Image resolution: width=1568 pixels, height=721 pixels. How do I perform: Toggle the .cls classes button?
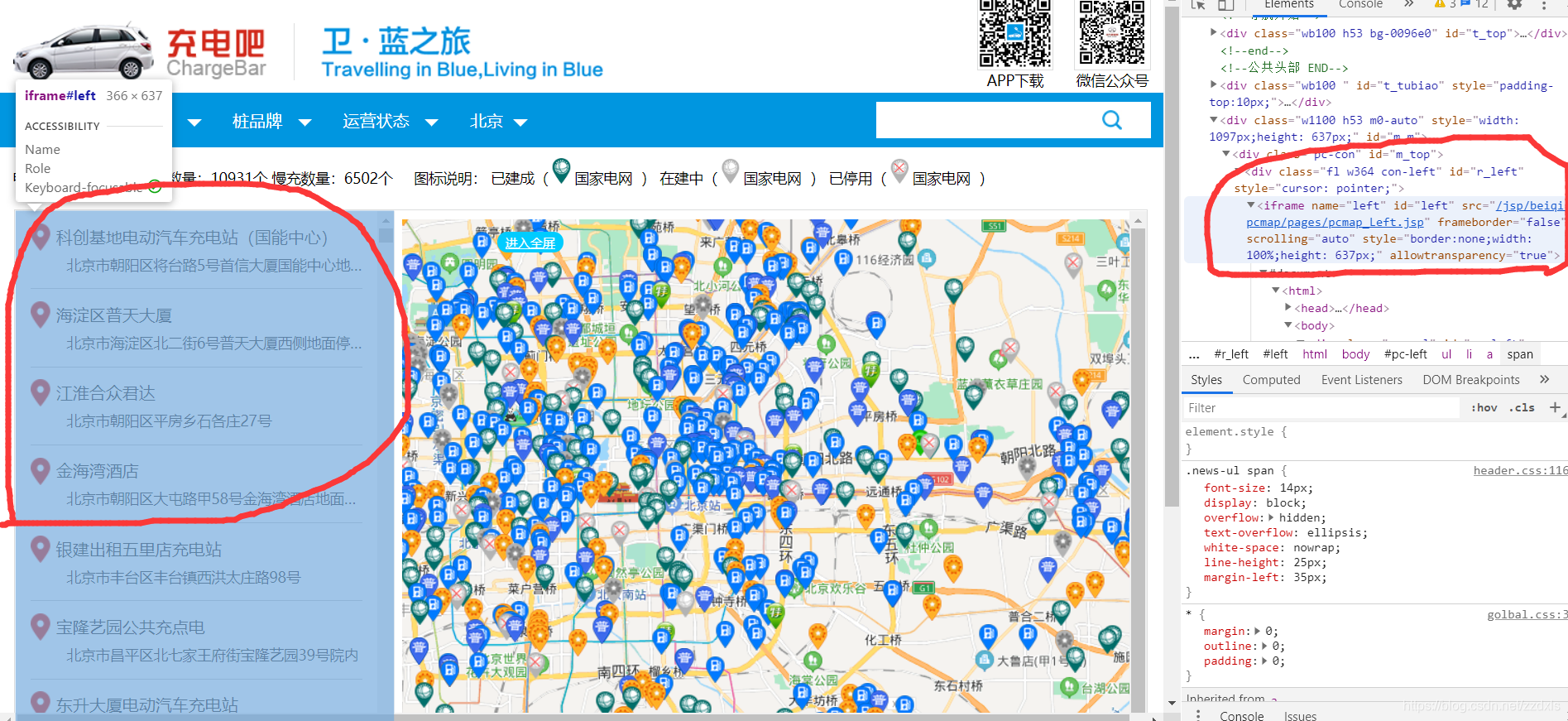[1522, 407]
